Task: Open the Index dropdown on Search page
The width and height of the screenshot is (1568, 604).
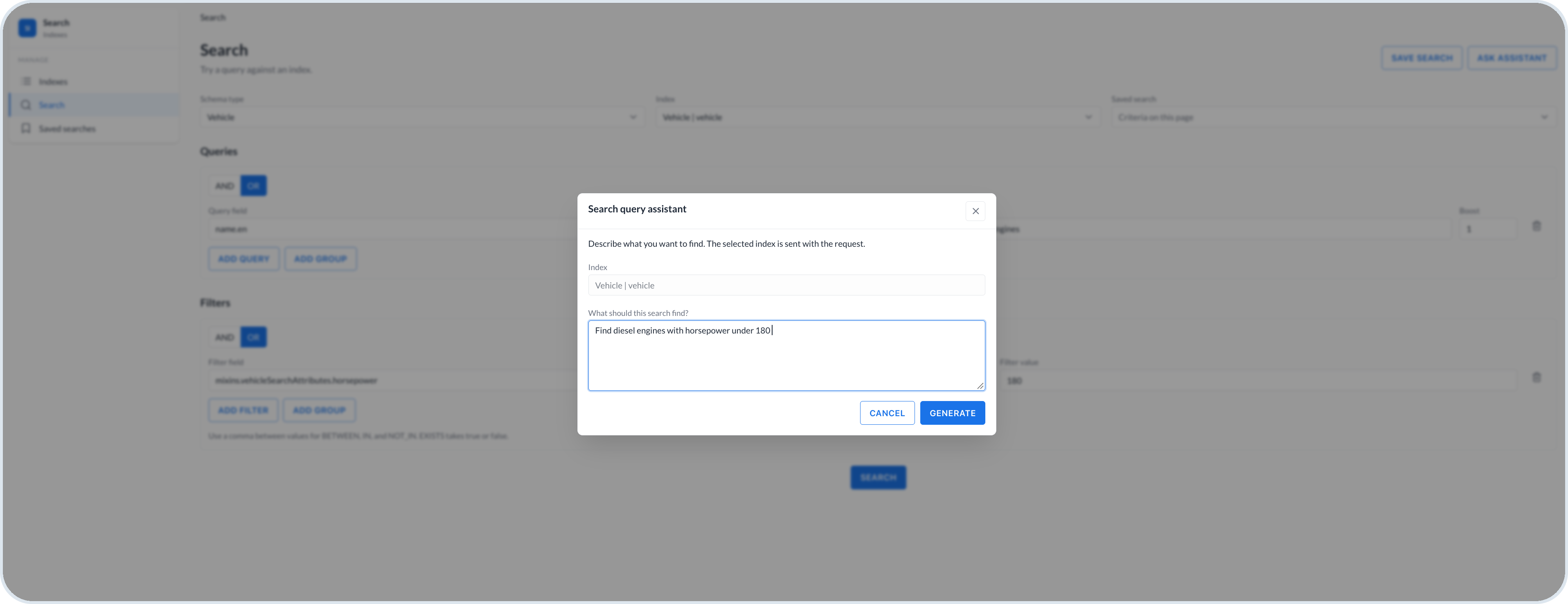Action: 877,117
